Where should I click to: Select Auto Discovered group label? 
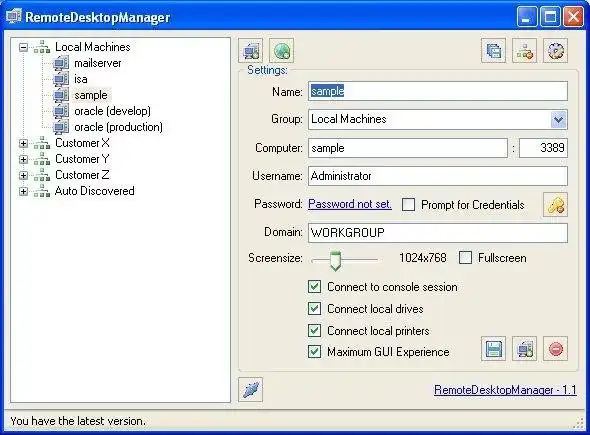pos(94,191)
